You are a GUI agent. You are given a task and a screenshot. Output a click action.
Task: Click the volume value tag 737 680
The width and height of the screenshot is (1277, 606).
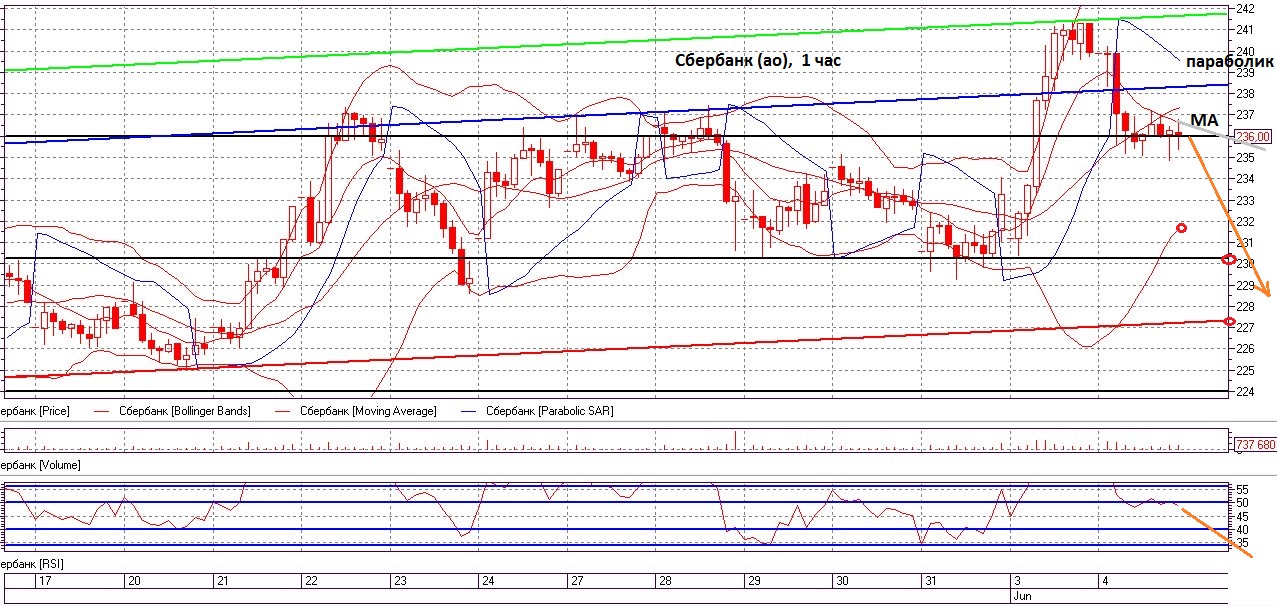coord(1255,444)
